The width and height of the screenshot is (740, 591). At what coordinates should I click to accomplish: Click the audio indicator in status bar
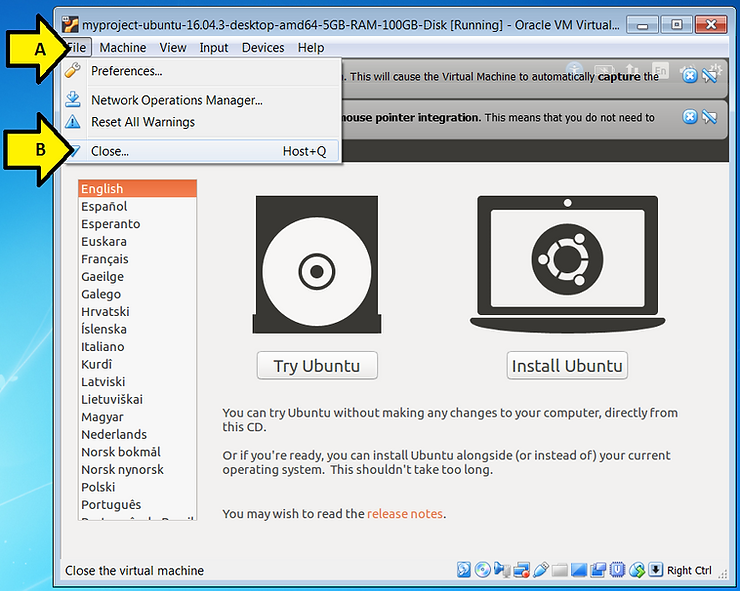(502, 570)
